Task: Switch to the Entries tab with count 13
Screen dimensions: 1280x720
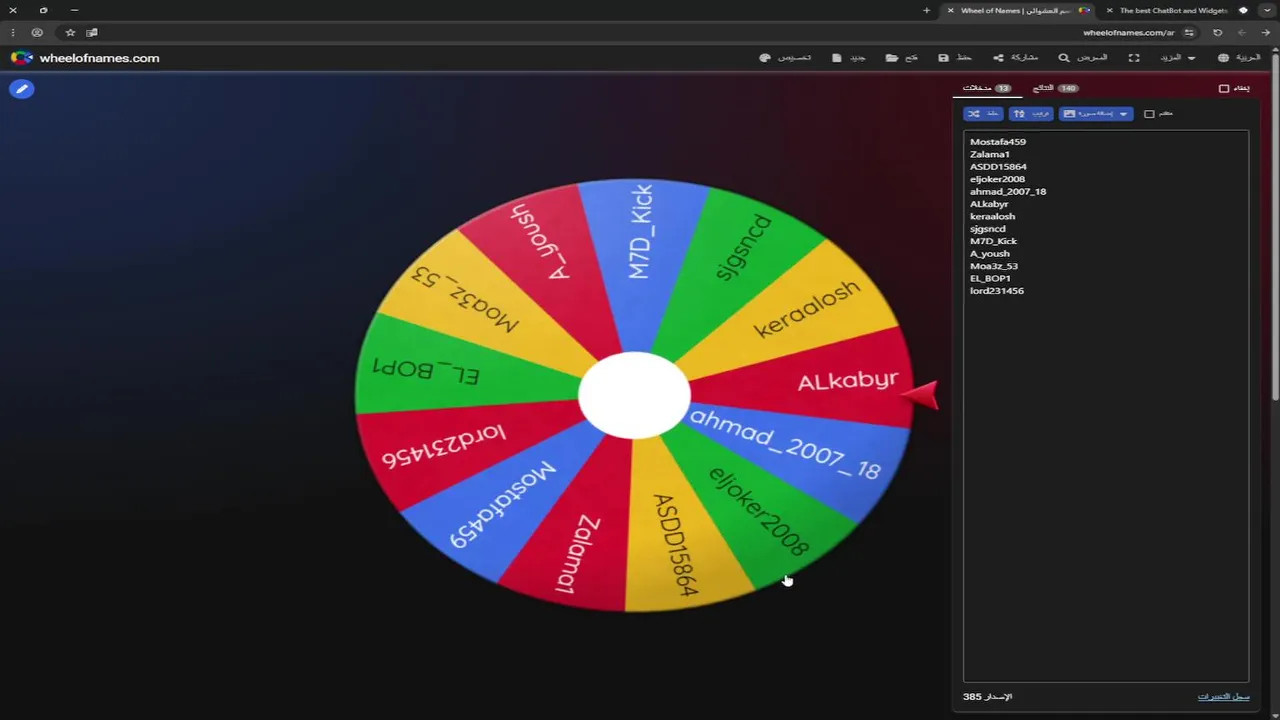Action: [x=987, y=88]
